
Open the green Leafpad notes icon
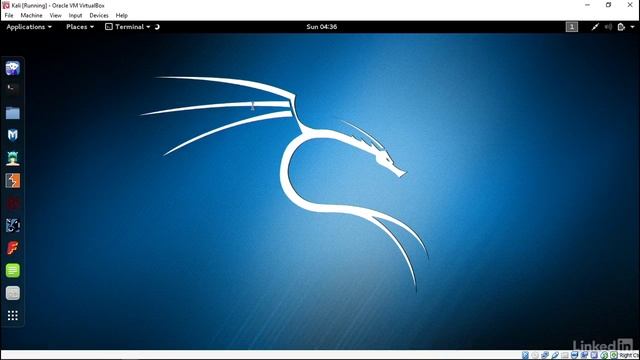13,270
